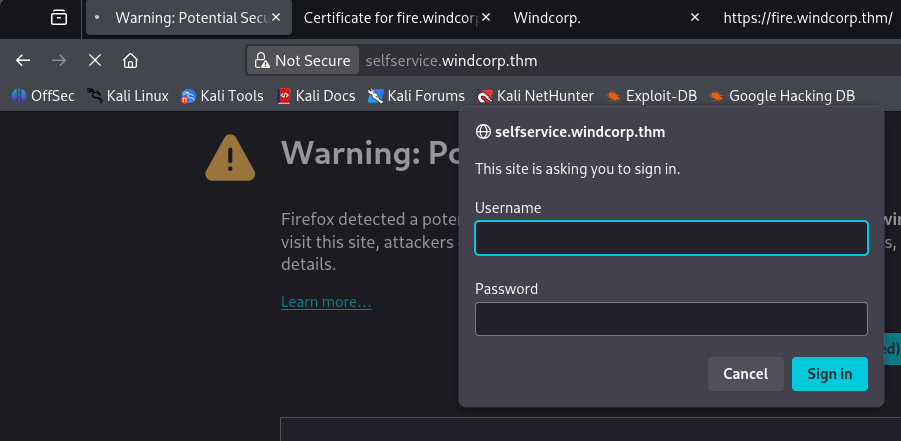Click into the Password field
Screen dimensions: 901x441
click(x=670, y=319)
